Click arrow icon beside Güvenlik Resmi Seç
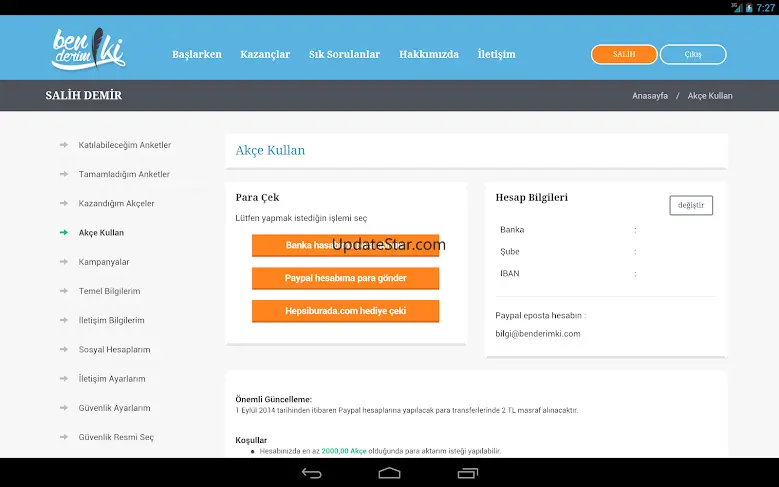 [64, 437]
